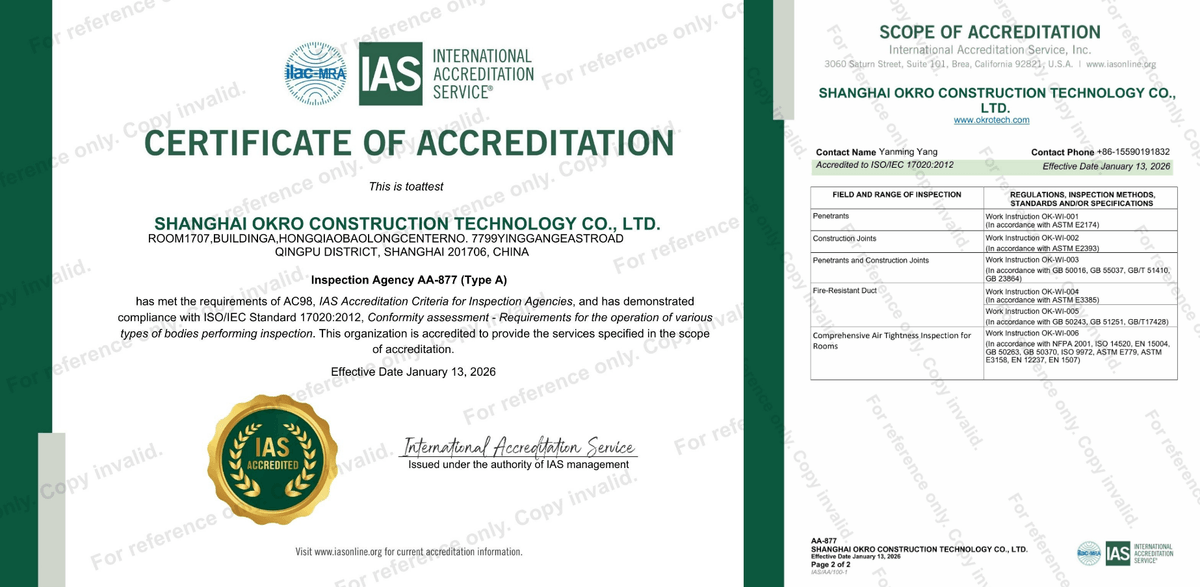Click the large green IAS logo on the certificate

point(392,73)
